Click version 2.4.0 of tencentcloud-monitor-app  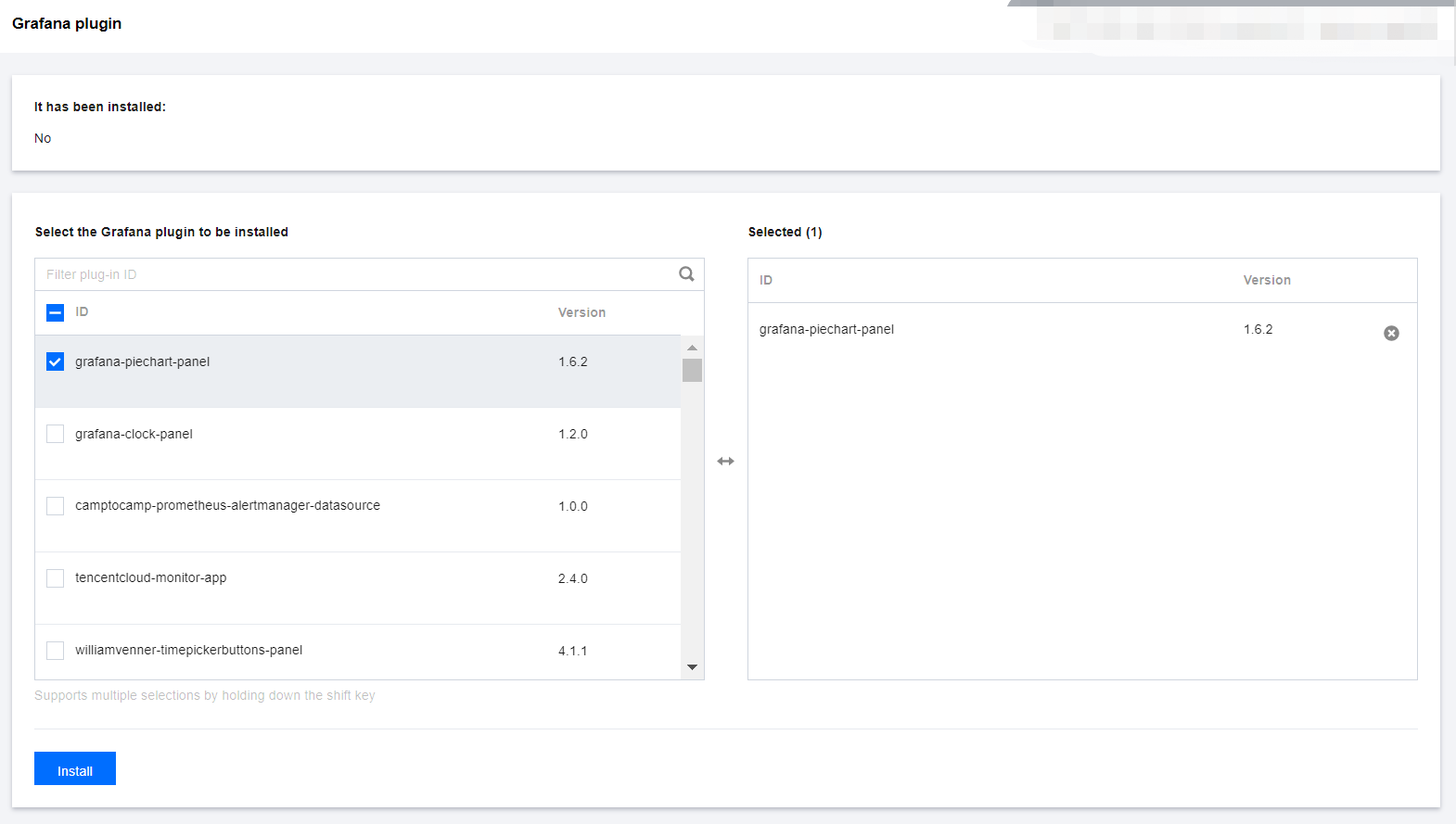coord(573,578)
